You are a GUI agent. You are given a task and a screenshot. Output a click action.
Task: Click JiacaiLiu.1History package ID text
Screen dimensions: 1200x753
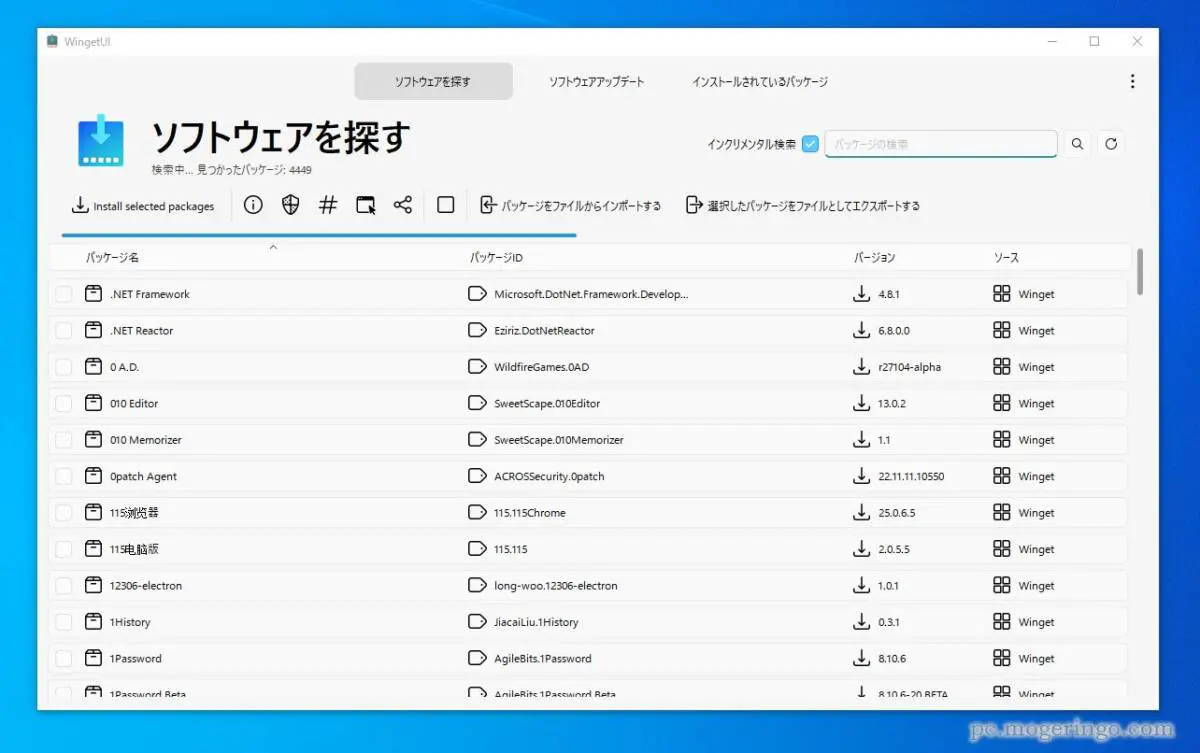pyautogui.click(x=536, y=622)
